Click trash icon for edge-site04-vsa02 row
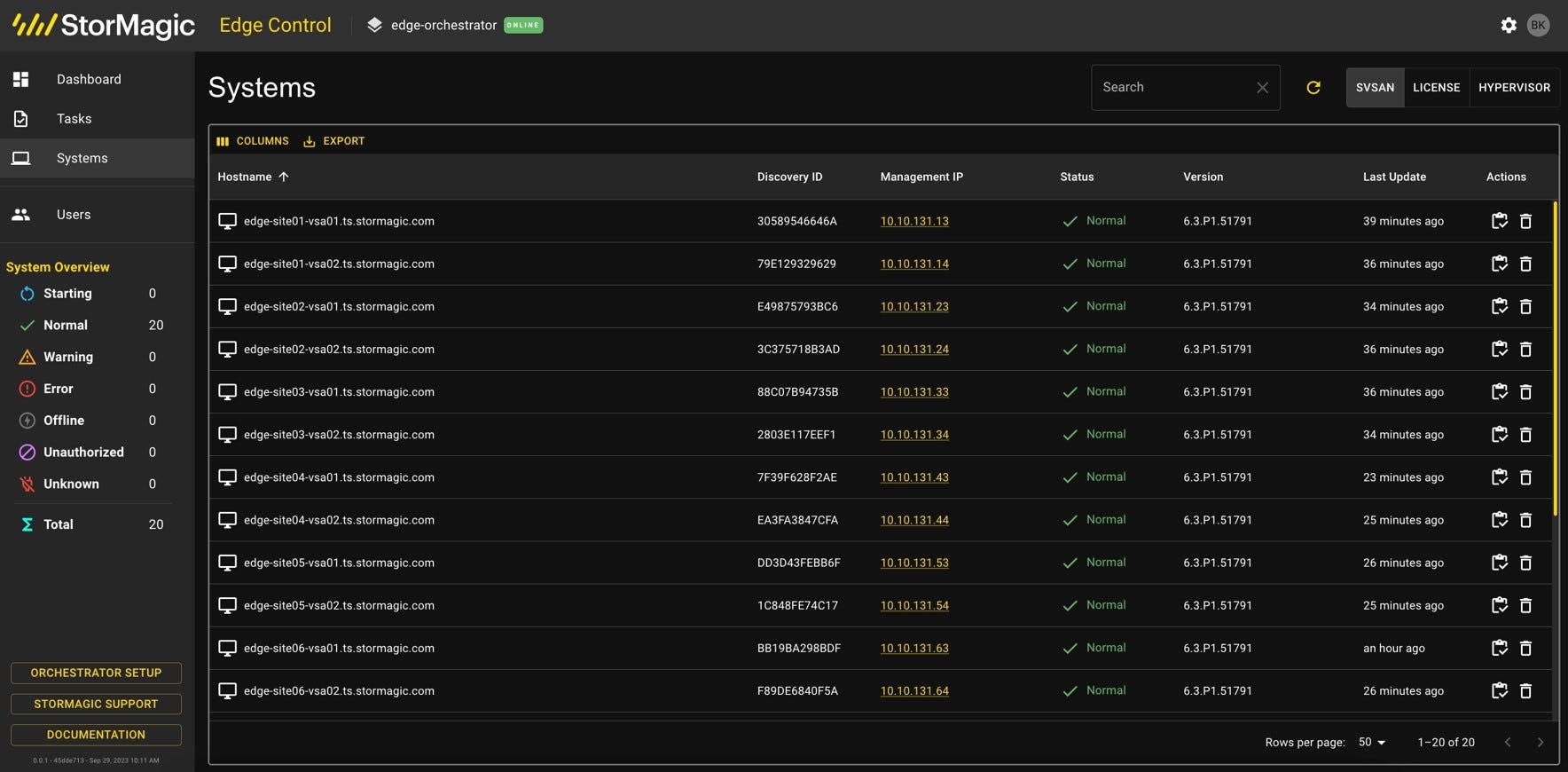Screen dimensions: 1568x772 click(x=1525, y=521)
